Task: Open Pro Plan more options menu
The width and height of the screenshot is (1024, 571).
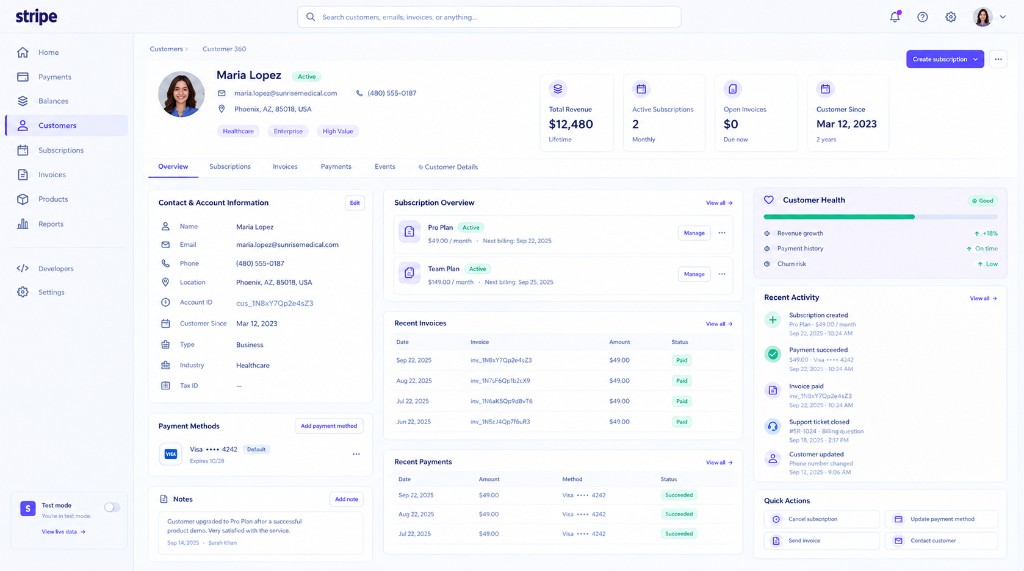Action: (722, 233)
